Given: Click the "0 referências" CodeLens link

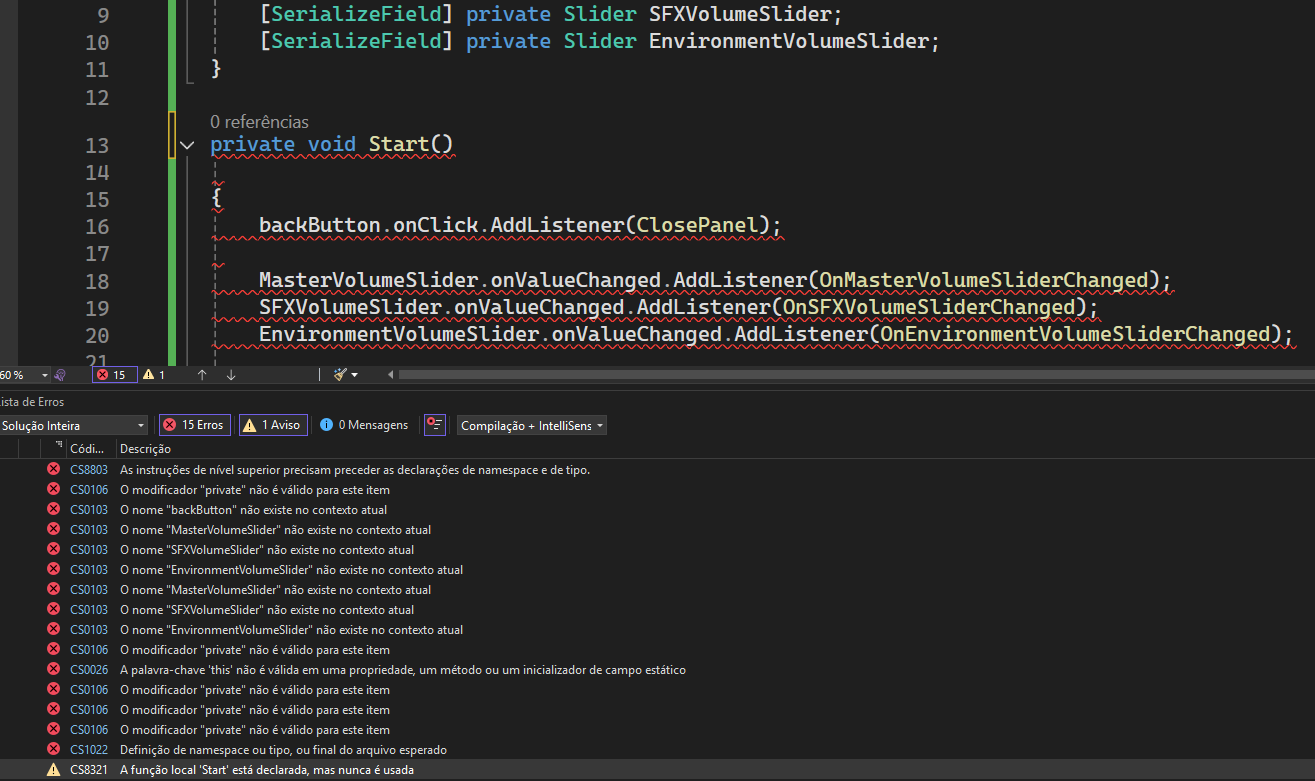Looking at the screenshot, I should tap(259, 121).
